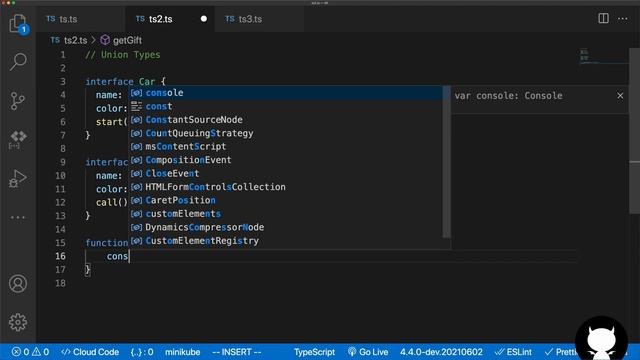Click the interface Car declaration
The image size is (640, 360).
coord(125,82)
